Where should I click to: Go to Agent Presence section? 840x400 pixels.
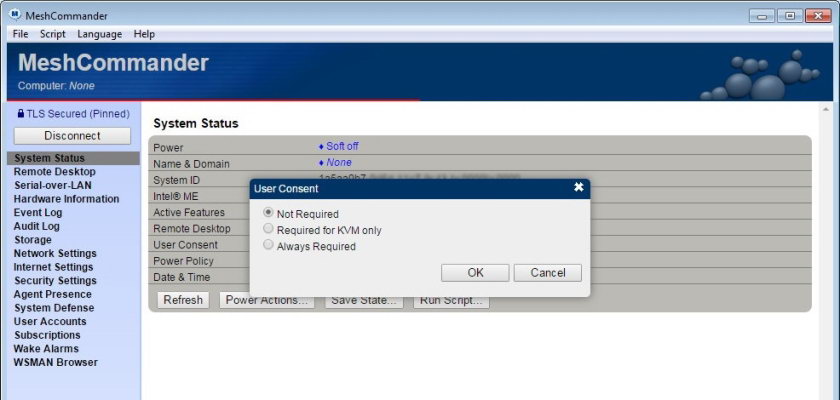tap(52, 294)
